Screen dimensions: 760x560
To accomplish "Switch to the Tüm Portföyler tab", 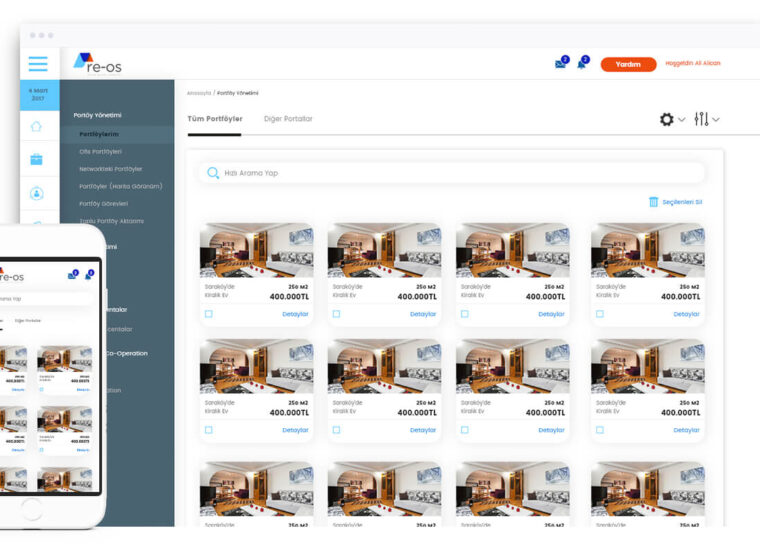I will pyautogui.click(x=215, y=119).
